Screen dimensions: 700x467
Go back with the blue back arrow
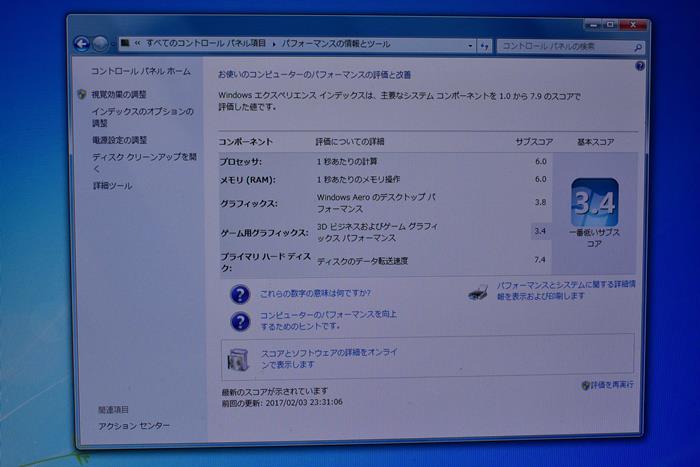pos(81,44)
